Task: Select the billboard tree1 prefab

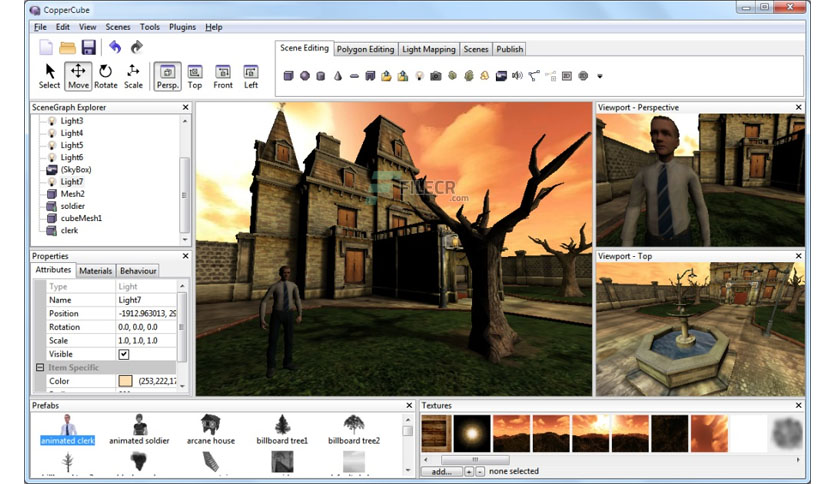Action: coord(282,430)
